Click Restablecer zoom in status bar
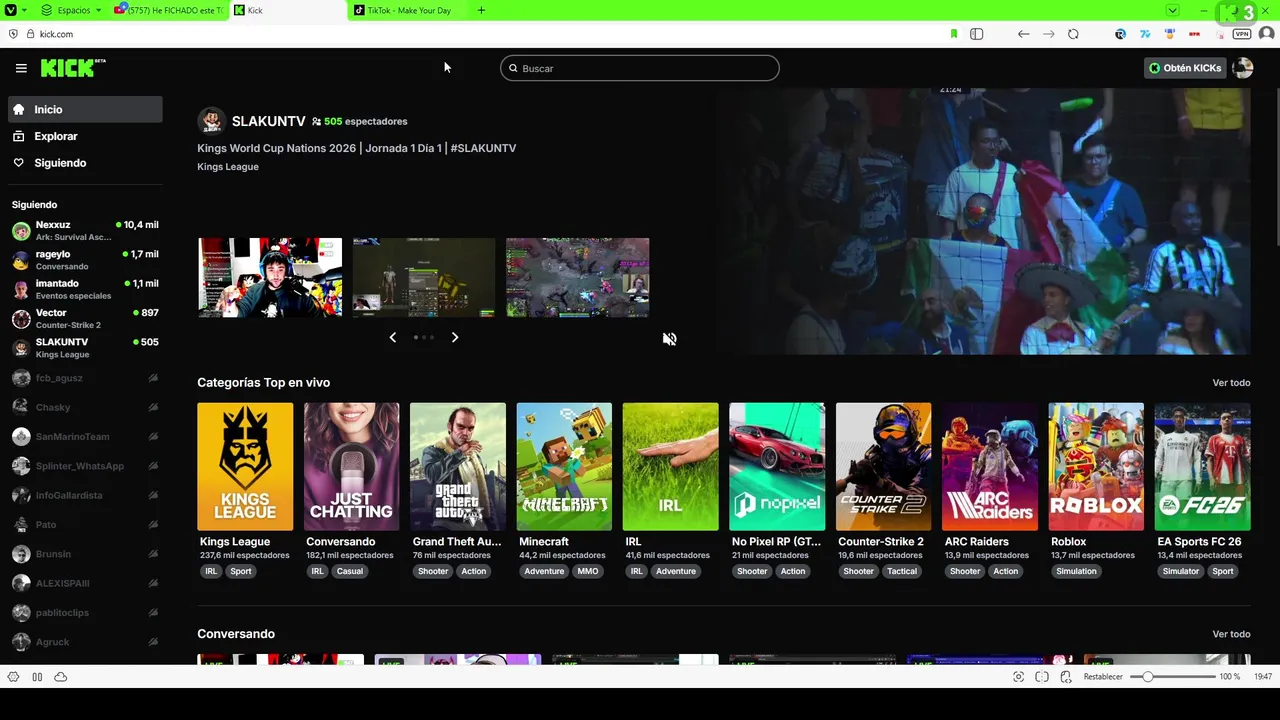Image resolution: width=1280 pixels, height=720 pixels. [x=1103, y=677]
